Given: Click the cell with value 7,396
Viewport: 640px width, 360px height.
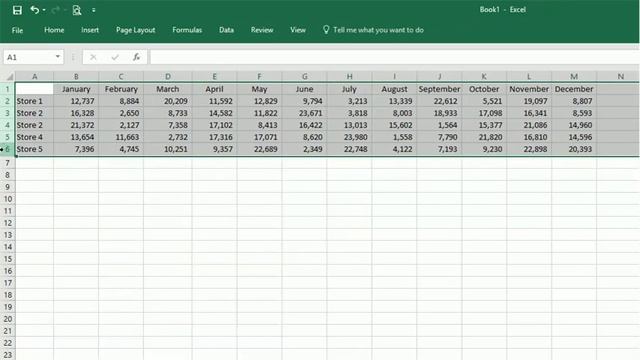Looking at the screenshot, I should tap(76, 149).
